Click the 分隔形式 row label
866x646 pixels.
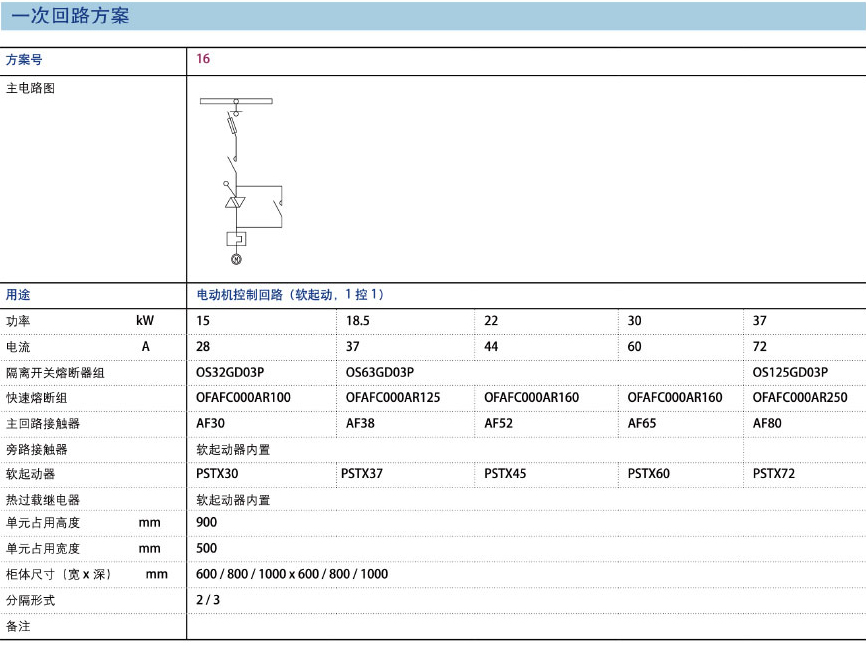click(x=30, y=600)
